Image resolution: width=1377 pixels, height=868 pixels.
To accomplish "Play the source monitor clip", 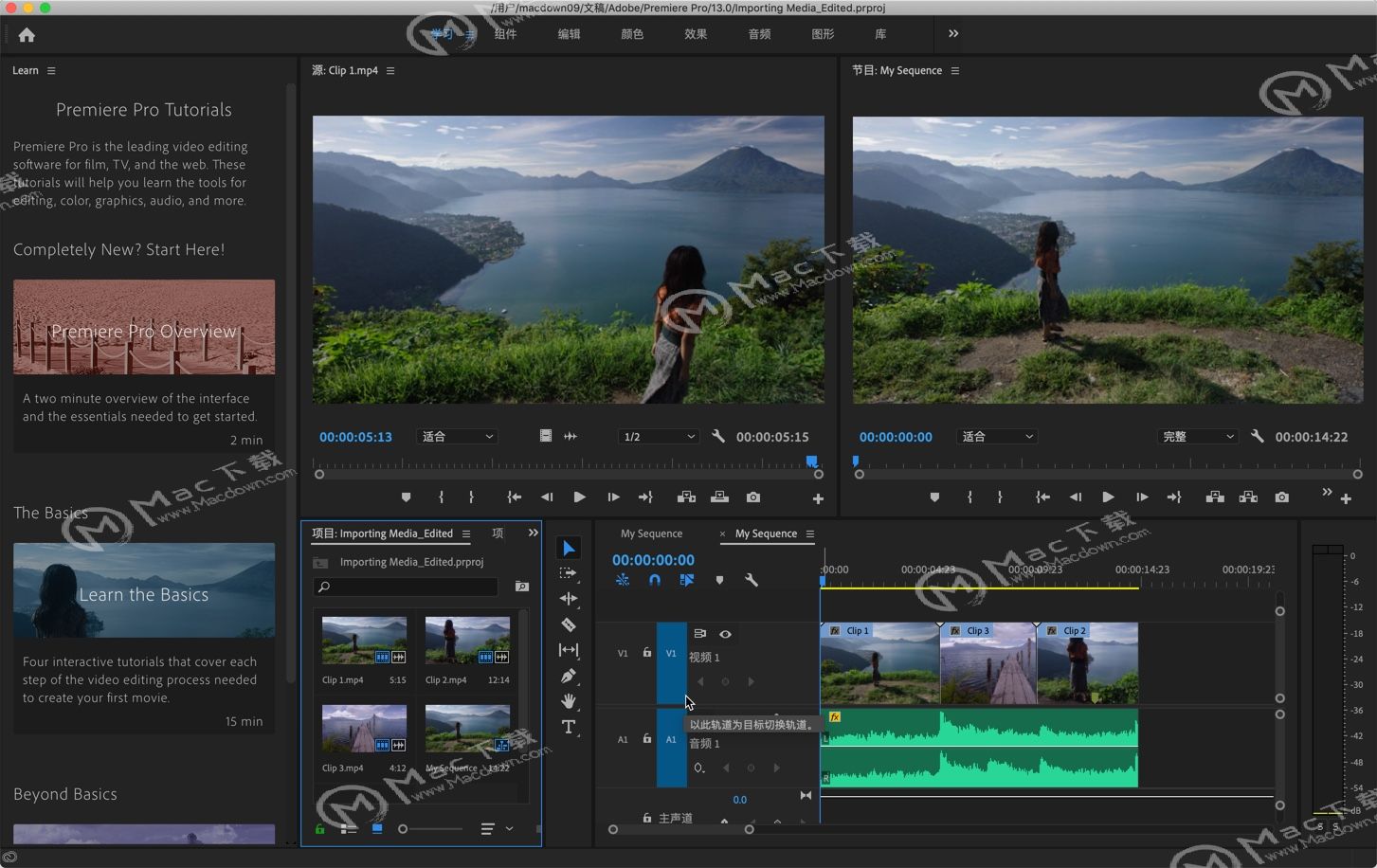I will pos(579,497).
